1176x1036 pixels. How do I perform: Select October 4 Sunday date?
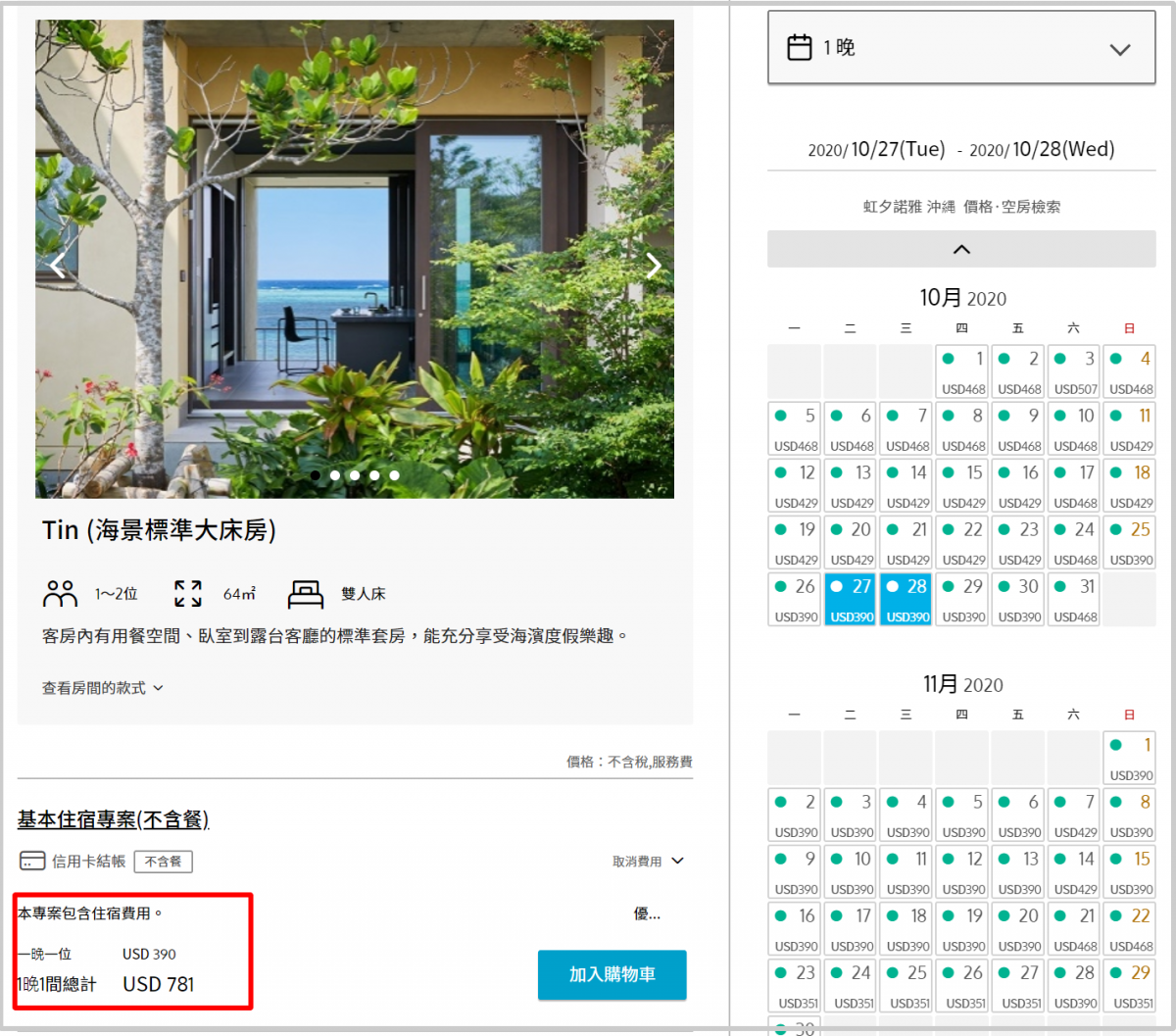tap(1129, 371)
